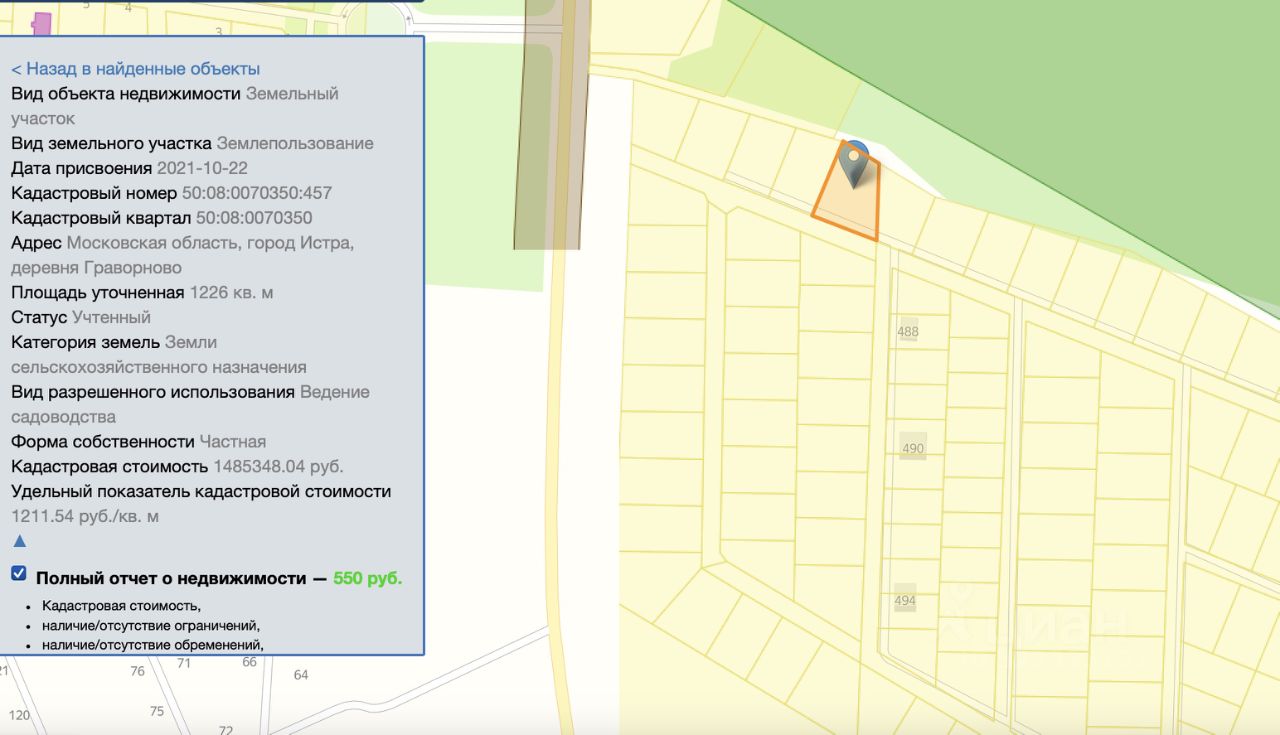Toggle the 'Полный отчет о недвижимости' checkbox
Image resolution: width=1280 pixels, height=735 pixels.
pos(19,574)
